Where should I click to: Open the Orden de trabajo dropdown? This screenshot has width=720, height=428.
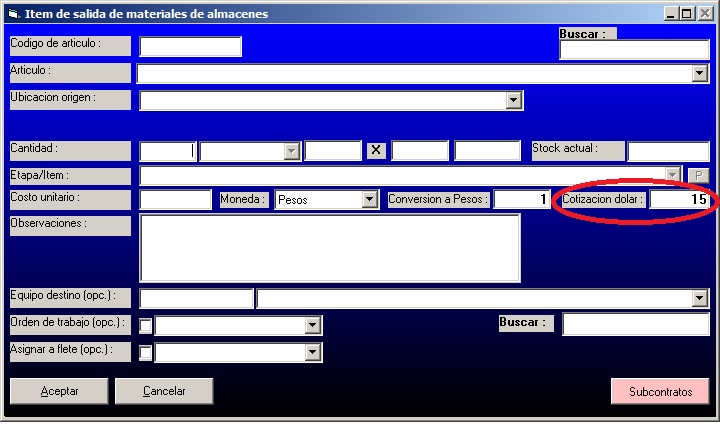312,325
